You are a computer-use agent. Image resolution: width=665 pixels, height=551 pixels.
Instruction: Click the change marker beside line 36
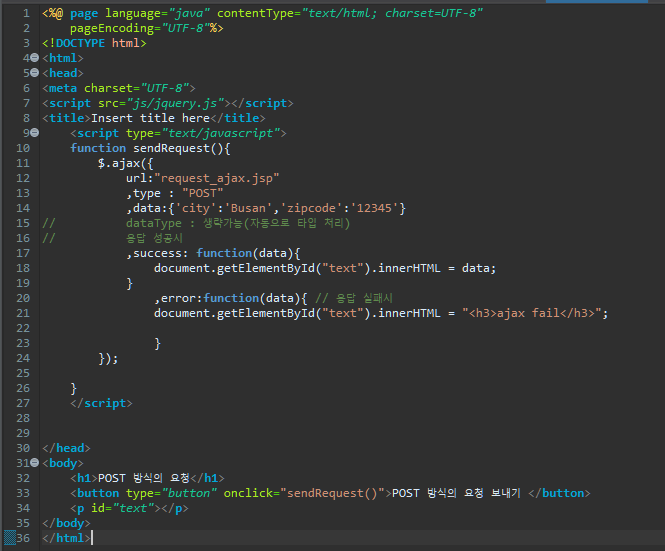pos(10,538)
